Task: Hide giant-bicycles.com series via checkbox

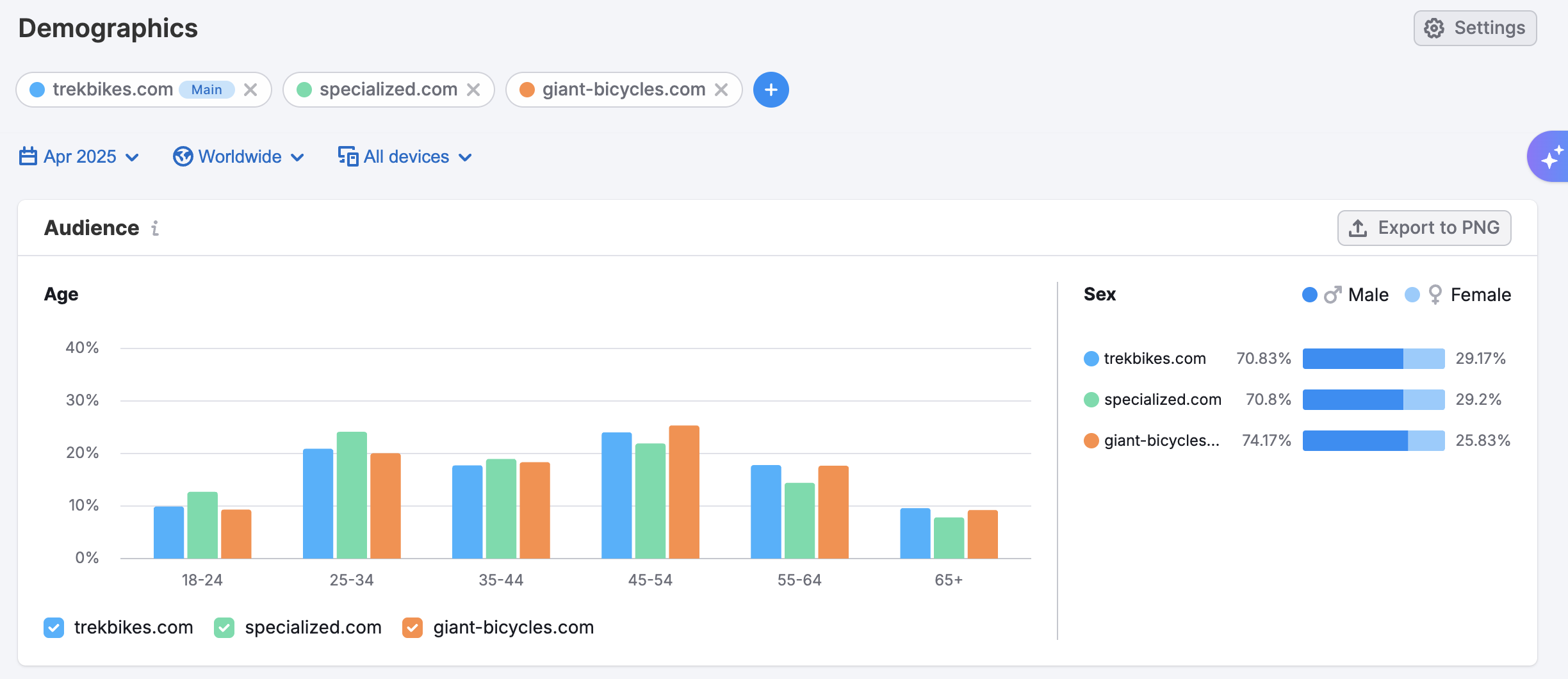Action: coord(412,628)
